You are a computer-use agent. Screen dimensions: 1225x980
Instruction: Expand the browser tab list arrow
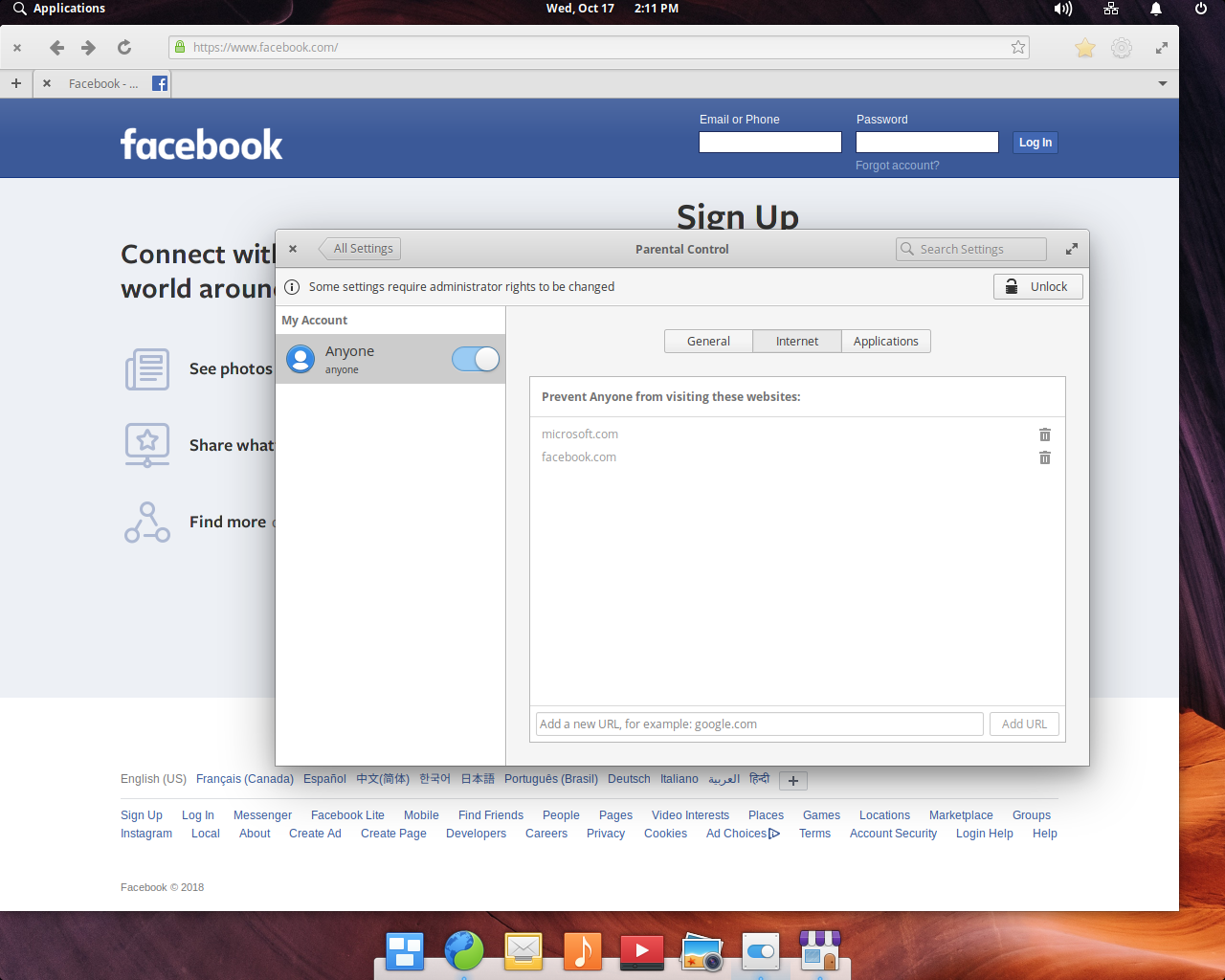1163,83
